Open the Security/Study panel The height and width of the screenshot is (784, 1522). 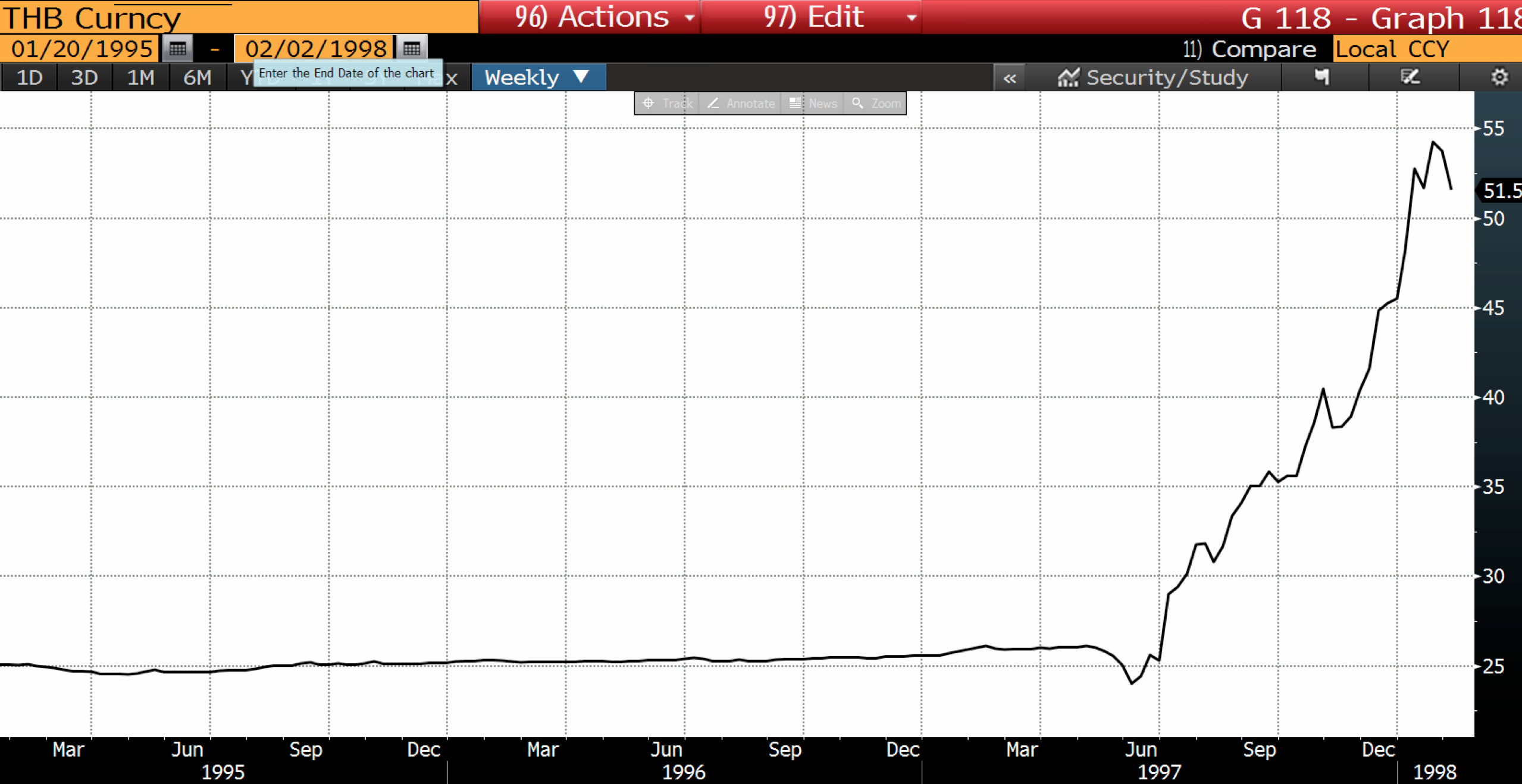(x=1153, y=78)
